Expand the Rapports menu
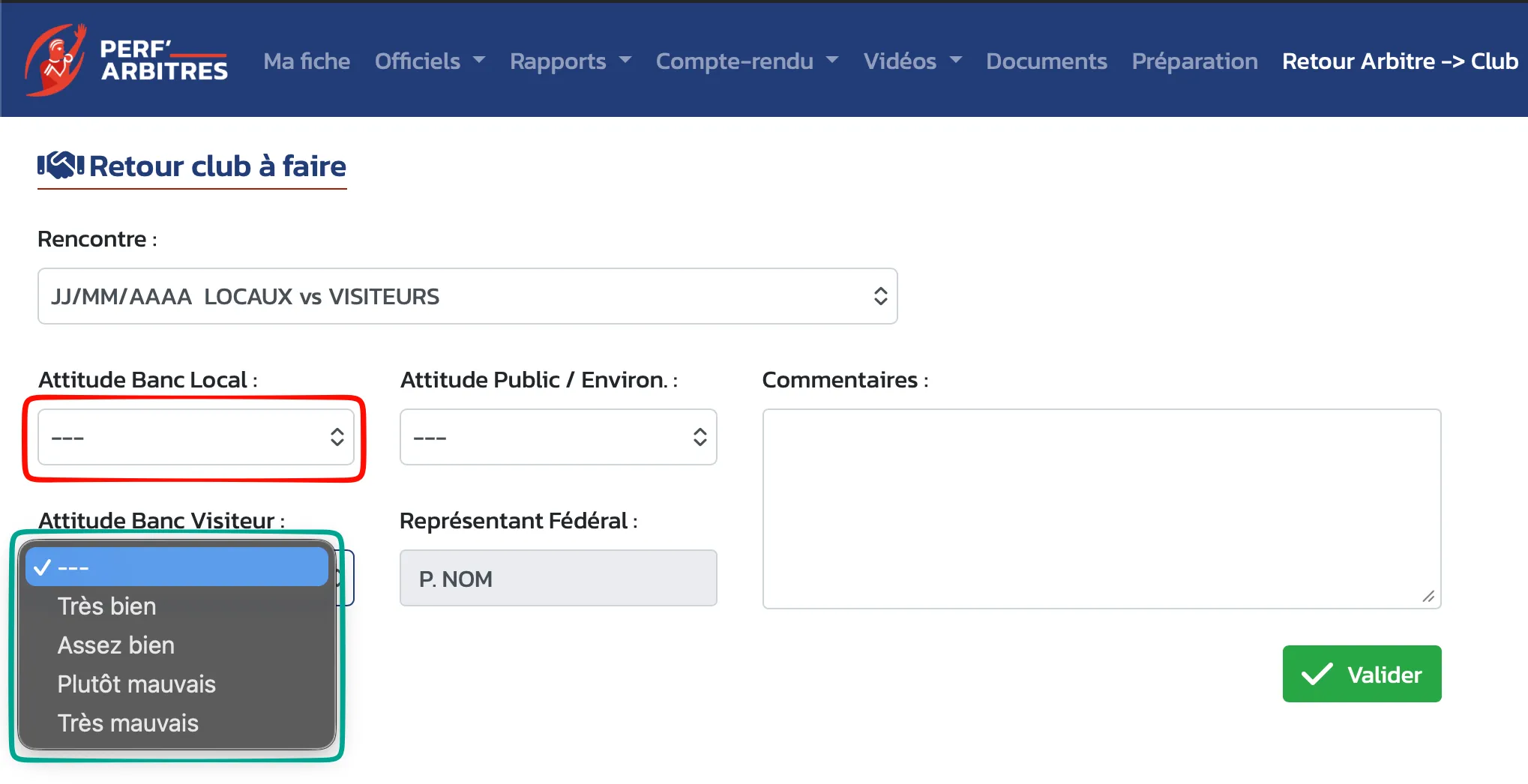This screenshot has width=1528, height=784. 571,61
